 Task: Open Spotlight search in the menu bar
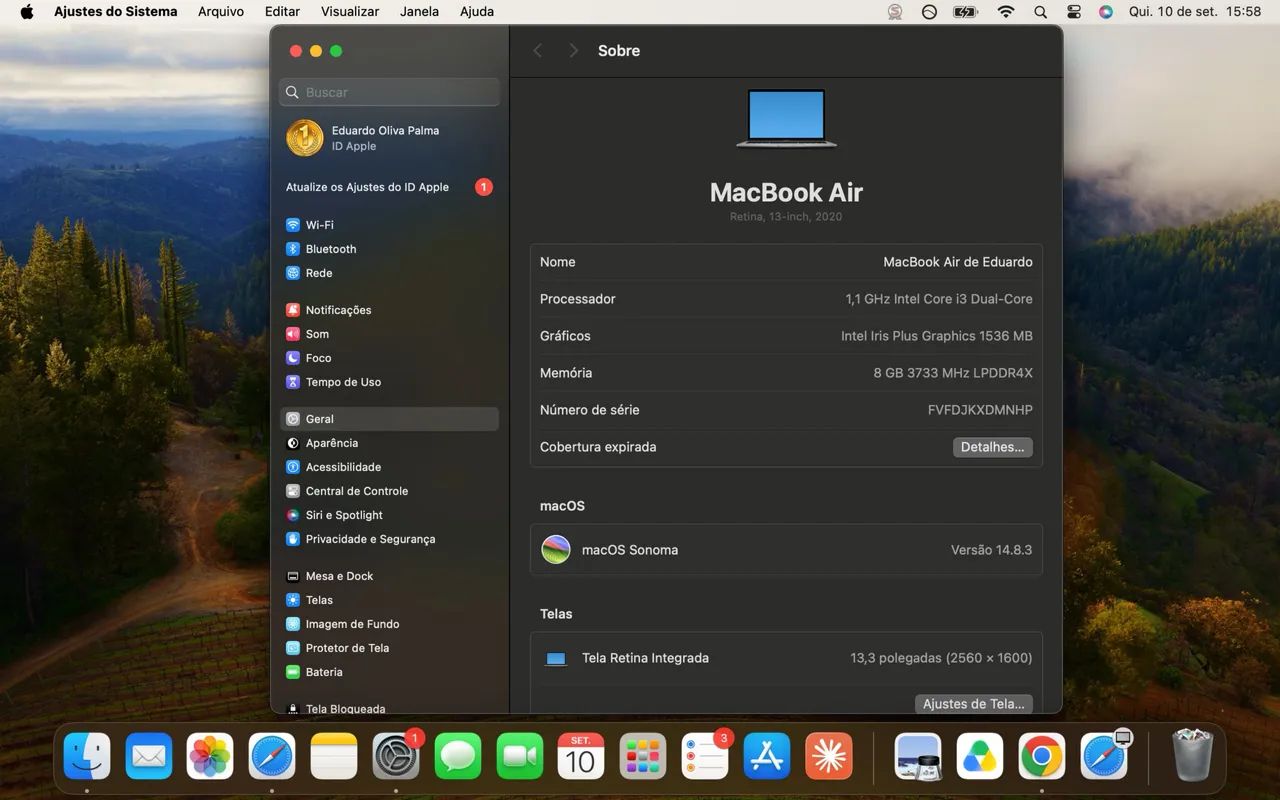click(x=1040, y=12)
